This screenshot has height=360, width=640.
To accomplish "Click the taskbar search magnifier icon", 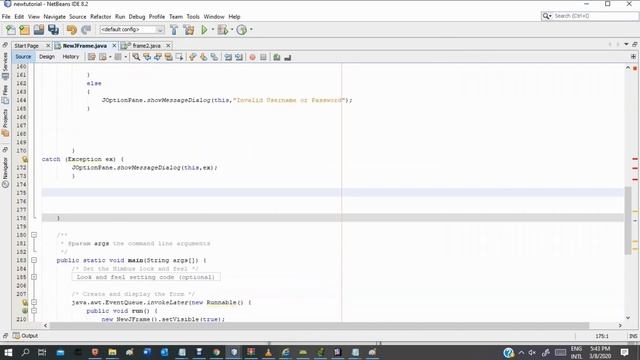I will coord(25,352).
